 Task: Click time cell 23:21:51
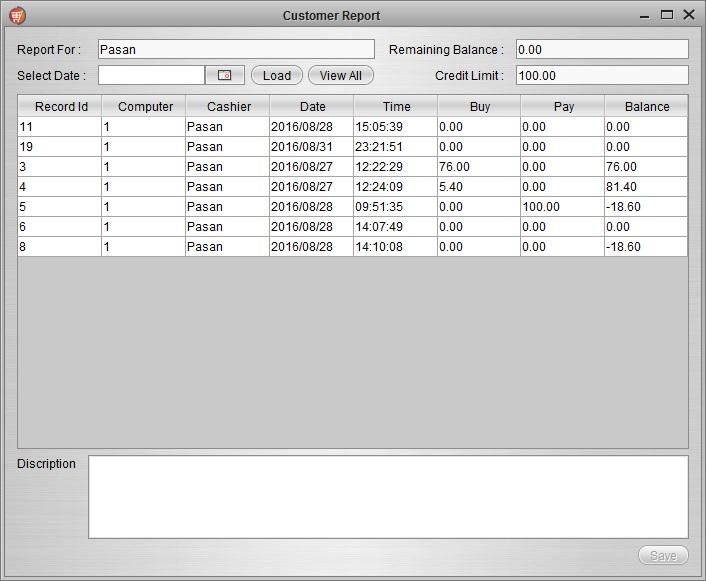[395, 147]
